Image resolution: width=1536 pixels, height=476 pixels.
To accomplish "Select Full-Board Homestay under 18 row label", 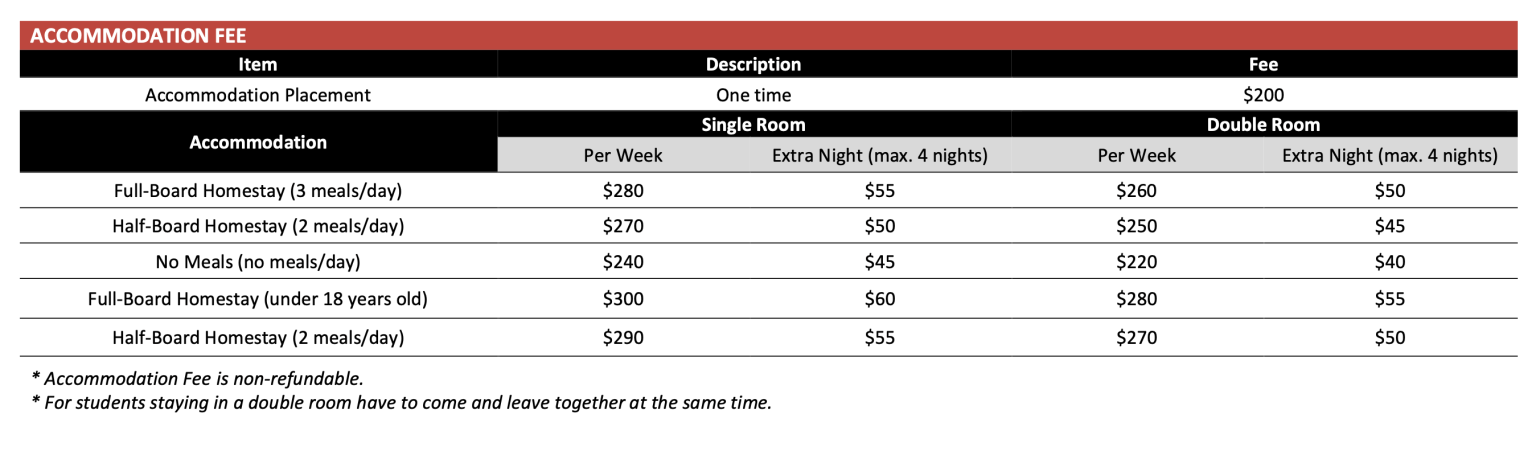I will tap(258, 299).
